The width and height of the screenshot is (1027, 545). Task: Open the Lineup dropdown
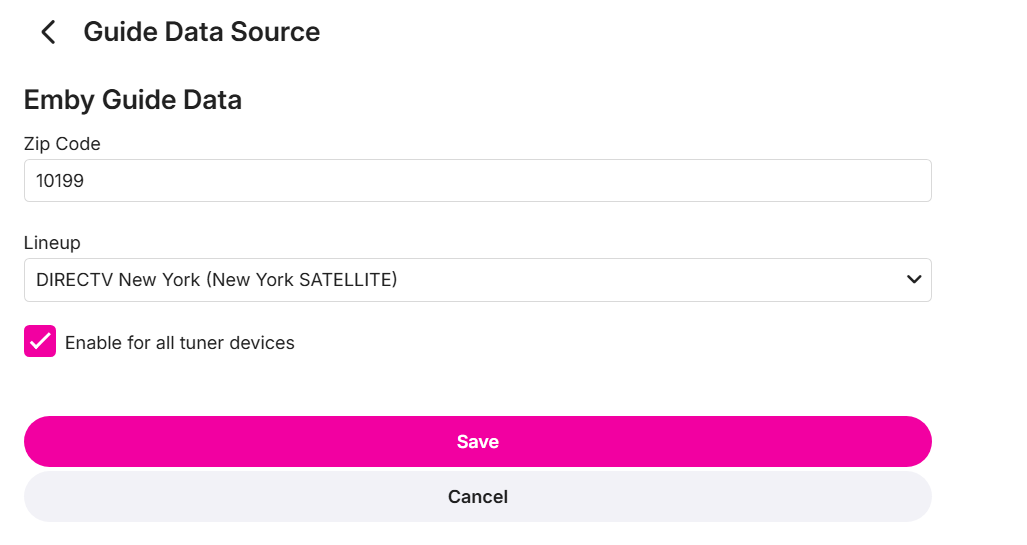(477, 280)
